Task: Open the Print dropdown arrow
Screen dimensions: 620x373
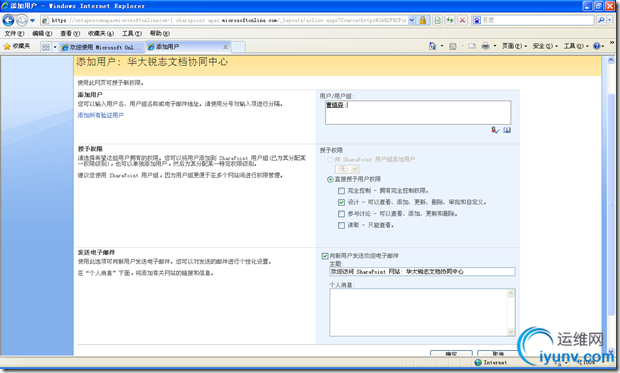Action: (x=495, y=46)
